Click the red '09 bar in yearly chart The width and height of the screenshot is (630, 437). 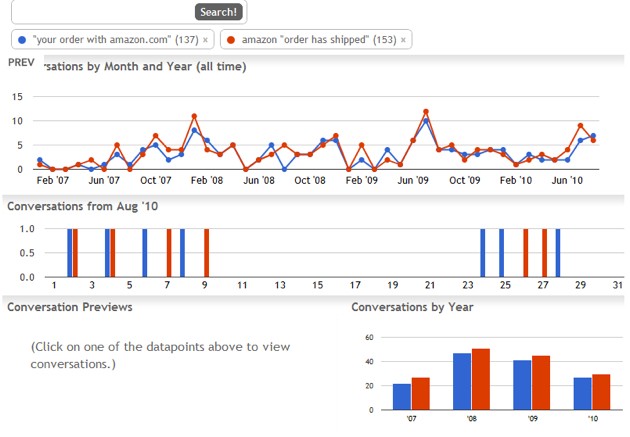coord(541,383)
